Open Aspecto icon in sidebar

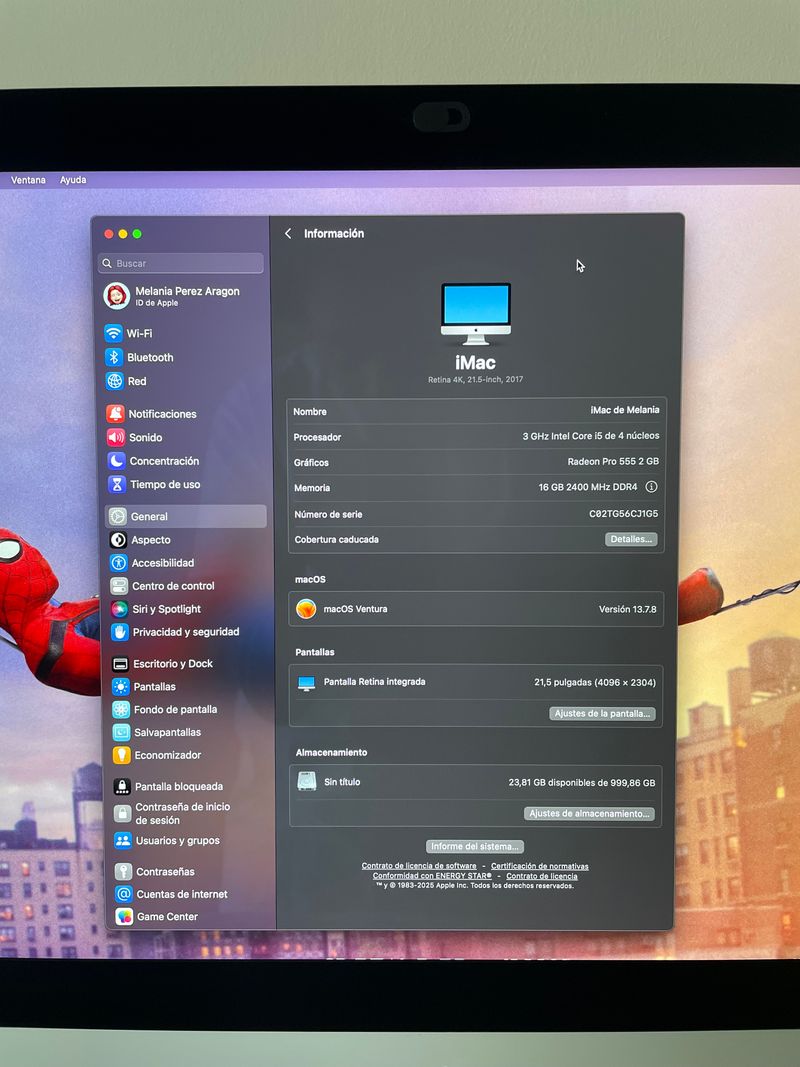click(118, 540)
